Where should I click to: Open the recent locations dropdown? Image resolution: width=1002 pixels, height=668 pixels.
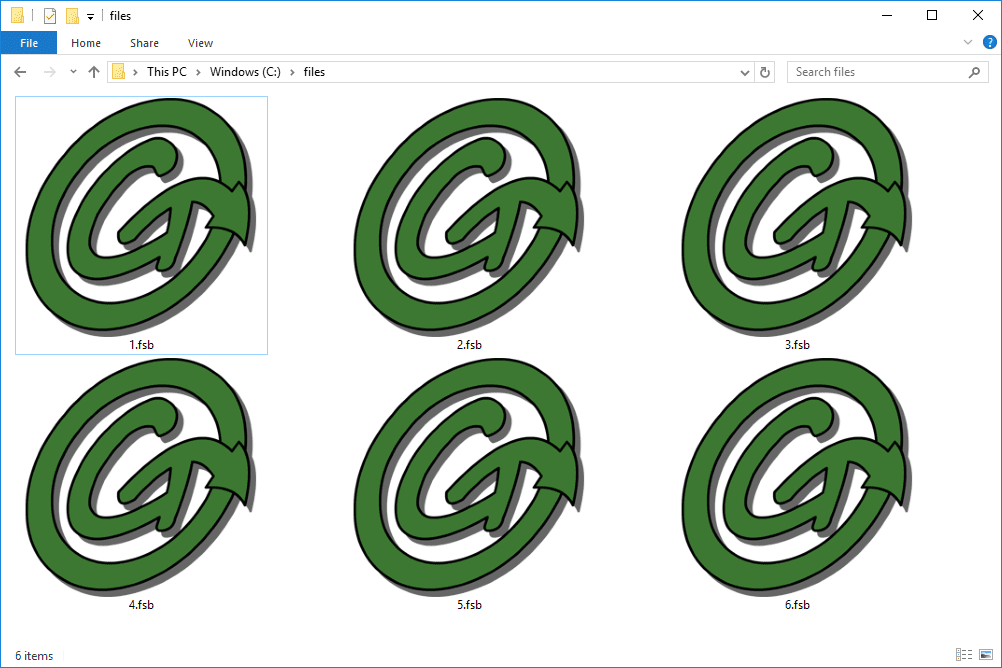point(73,72)
